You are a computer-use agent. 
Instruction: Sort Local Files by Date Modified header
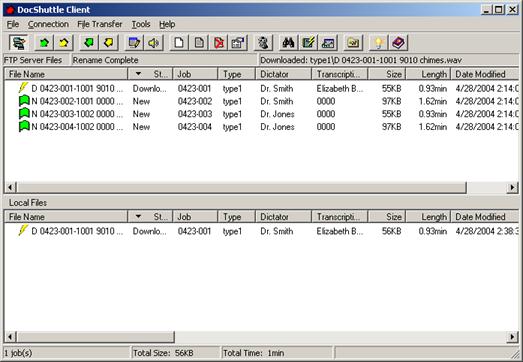485,217
